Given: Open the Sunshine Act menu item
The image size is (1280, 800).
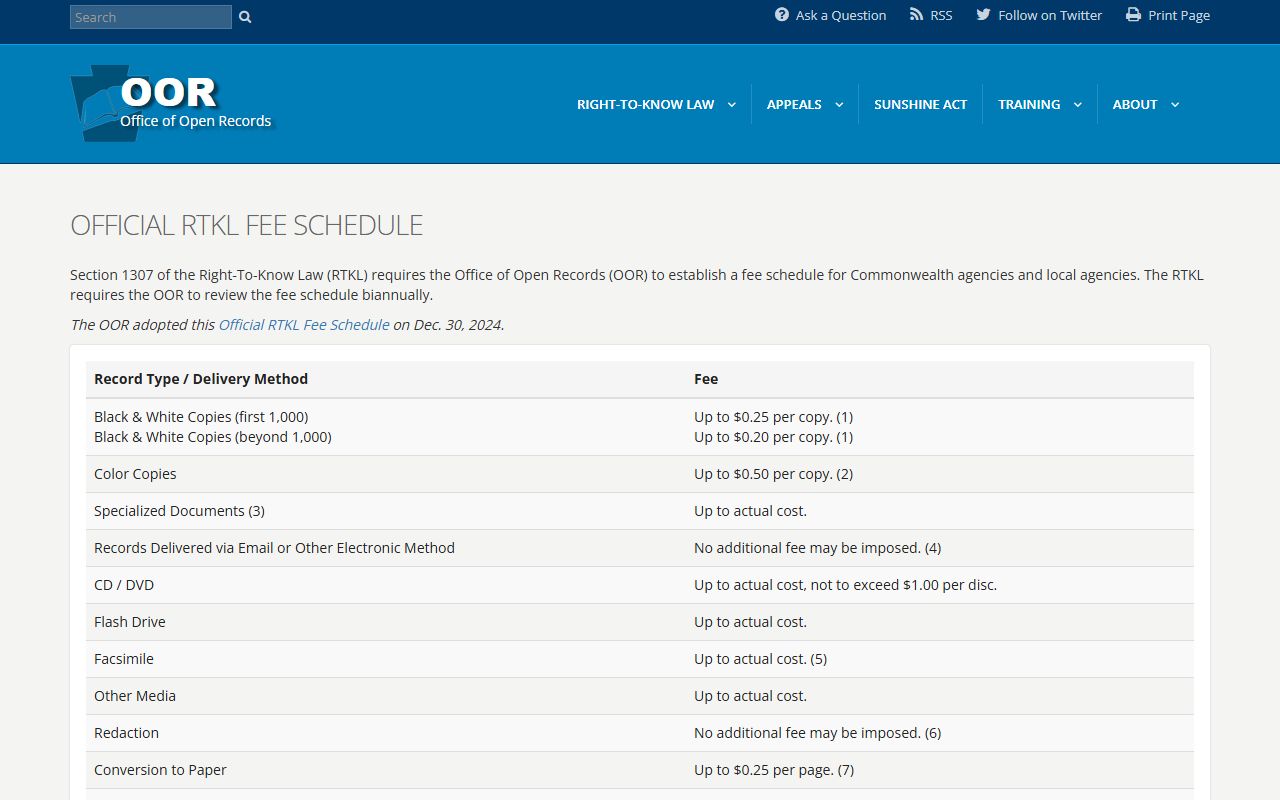Looking at the screenshot, I should [x=920, y=104].
